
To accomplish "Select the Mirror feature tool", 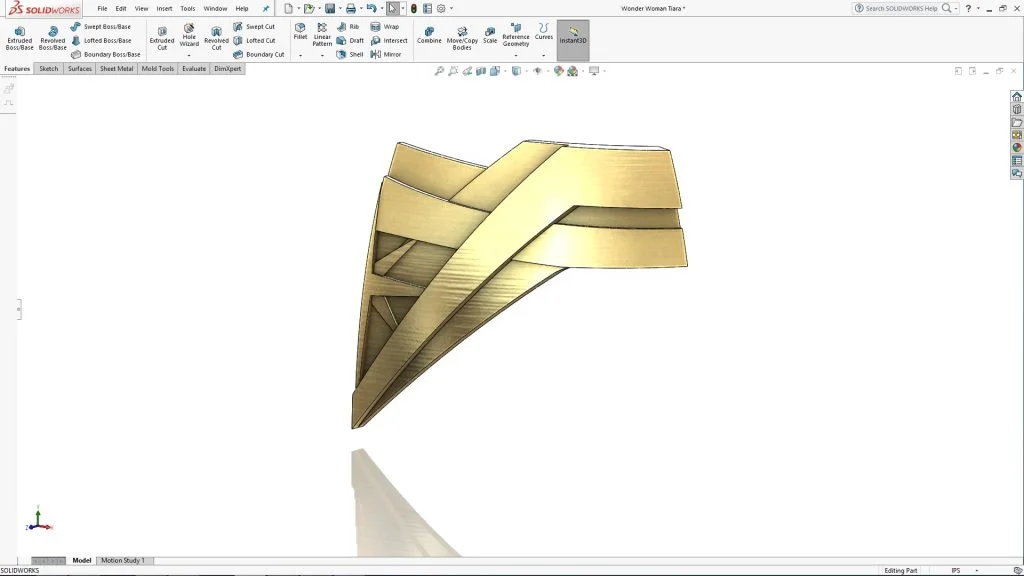I will (x=386, y=54).
